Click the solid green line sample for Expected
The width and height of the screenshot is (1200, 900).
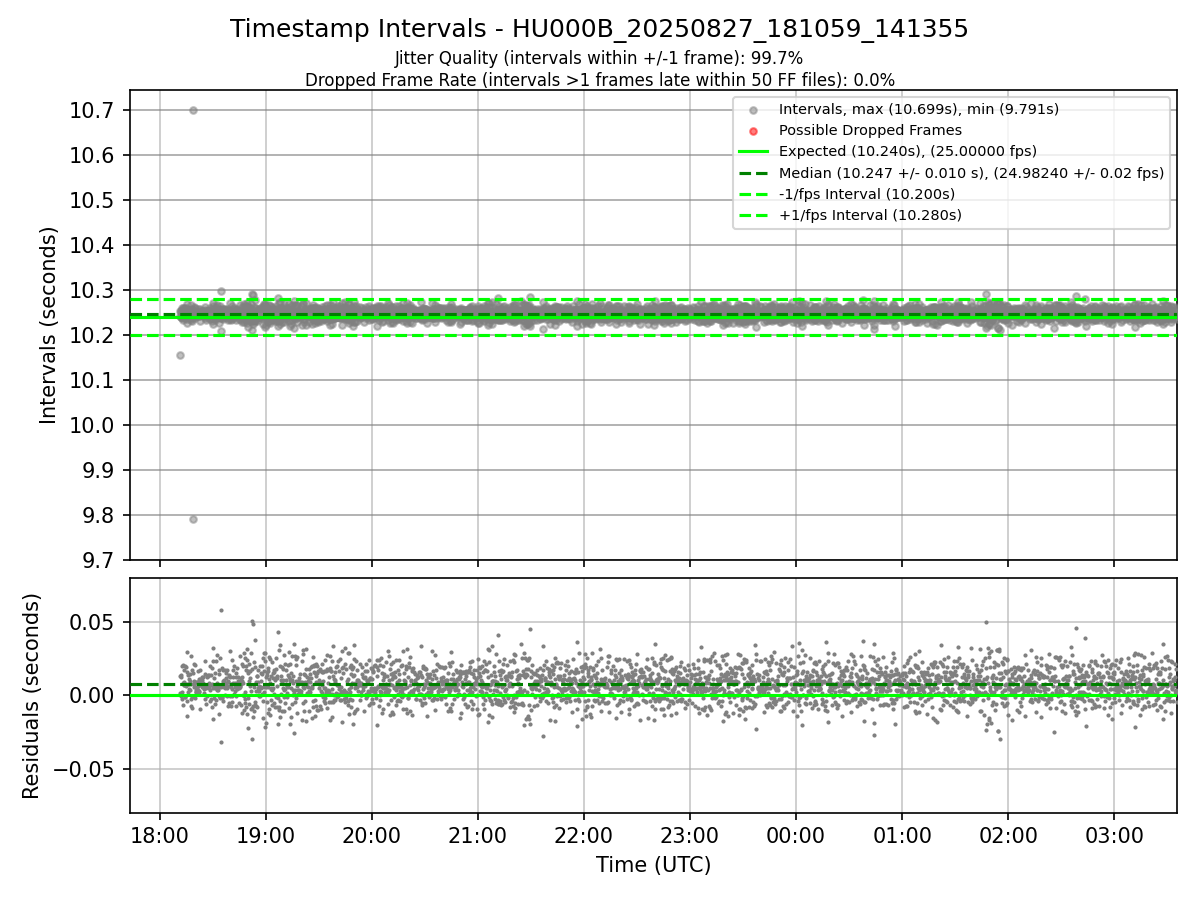click(754, 152)
